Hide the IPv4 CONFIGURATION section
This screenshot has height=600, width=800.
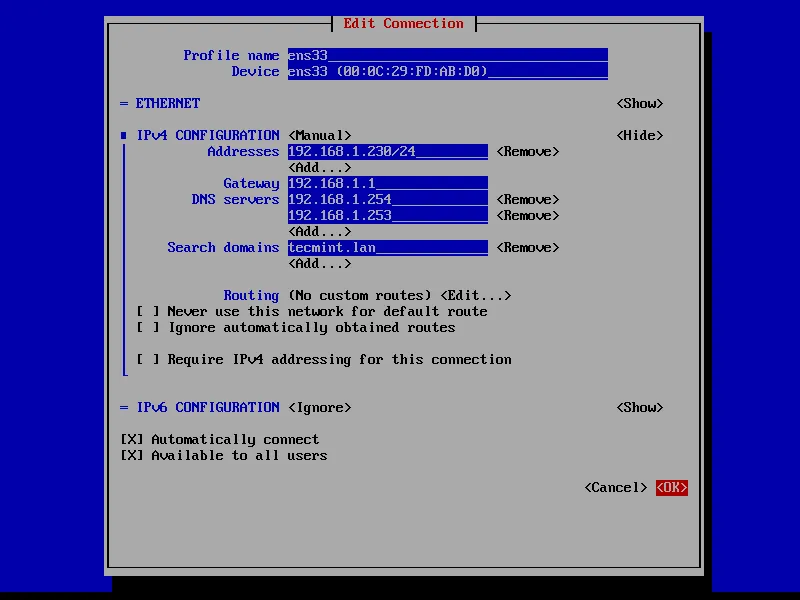point(638,135)
